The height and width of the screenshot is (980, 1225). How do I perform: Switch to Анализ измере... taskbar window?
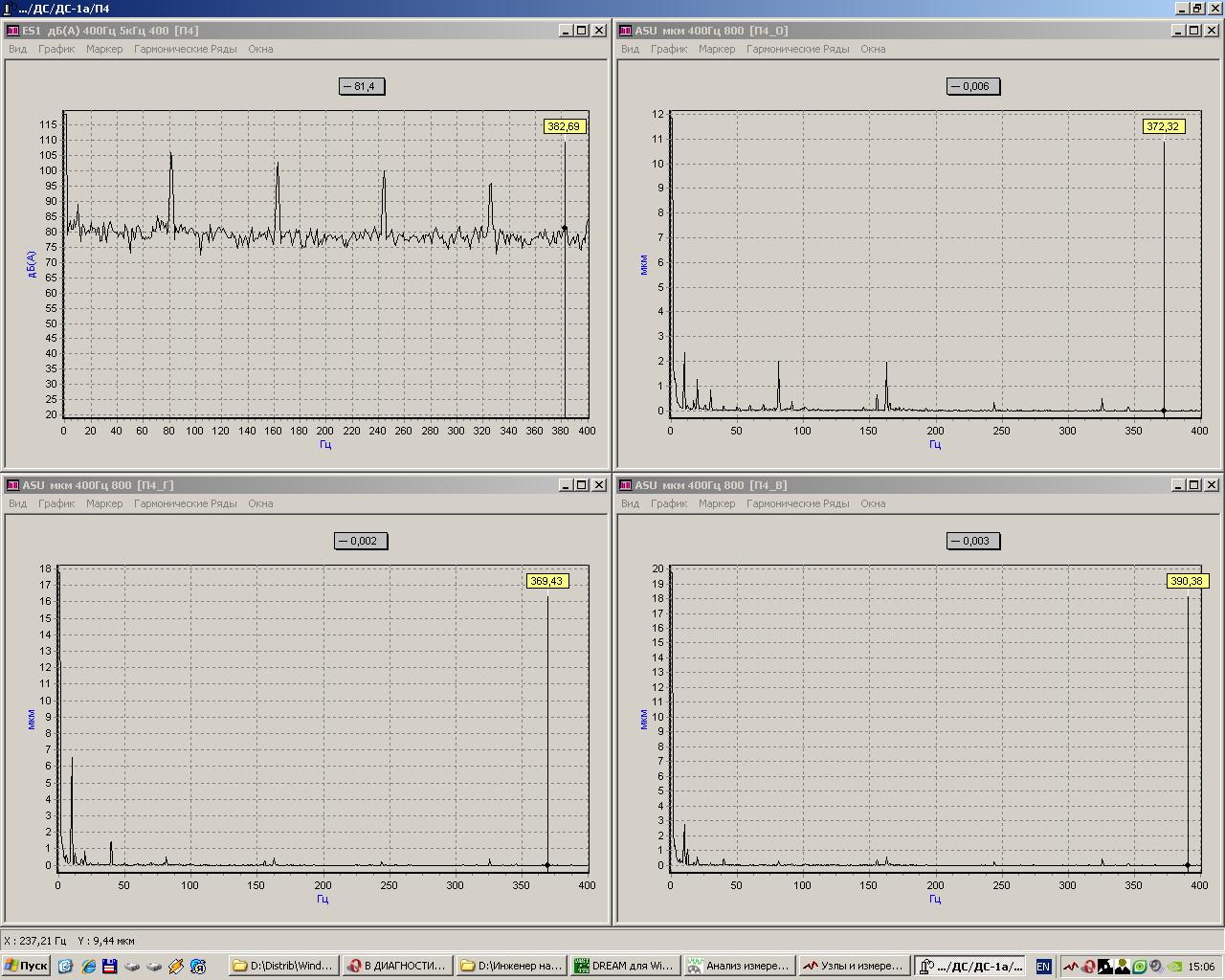click(739, 967)
